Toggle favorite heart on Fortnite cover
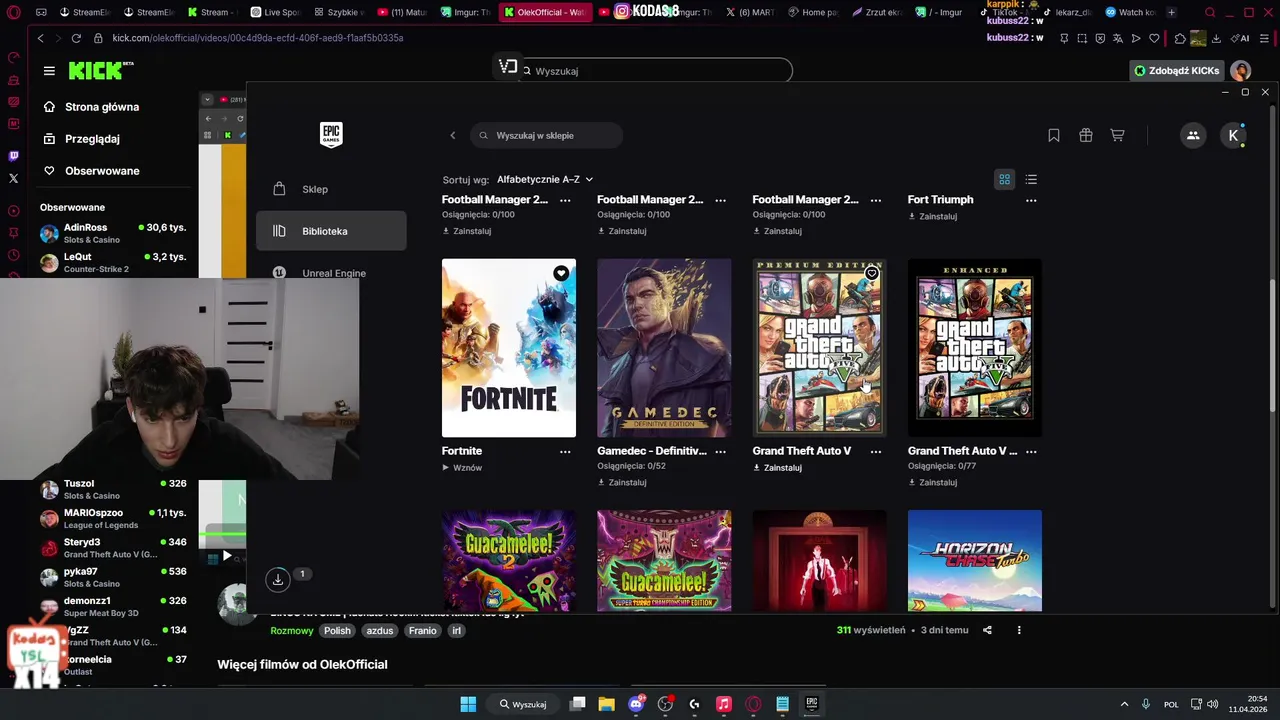The image size is (1280, 720). coord(561,273)
